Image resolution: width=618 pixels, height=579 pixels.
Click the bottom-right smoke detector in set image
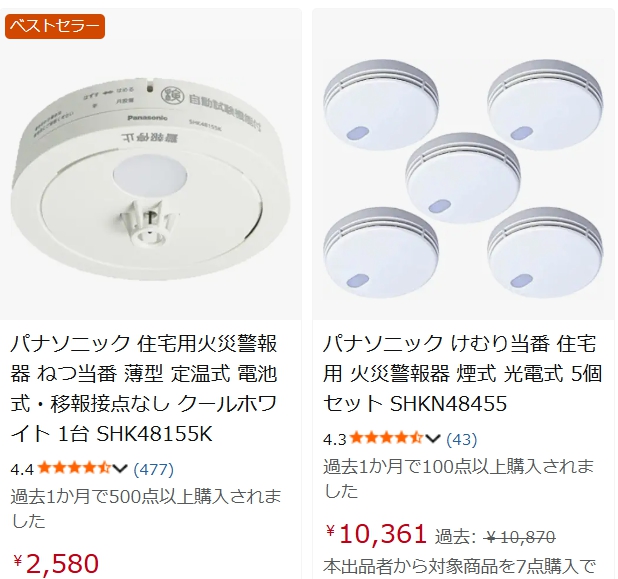coord(545,252)
